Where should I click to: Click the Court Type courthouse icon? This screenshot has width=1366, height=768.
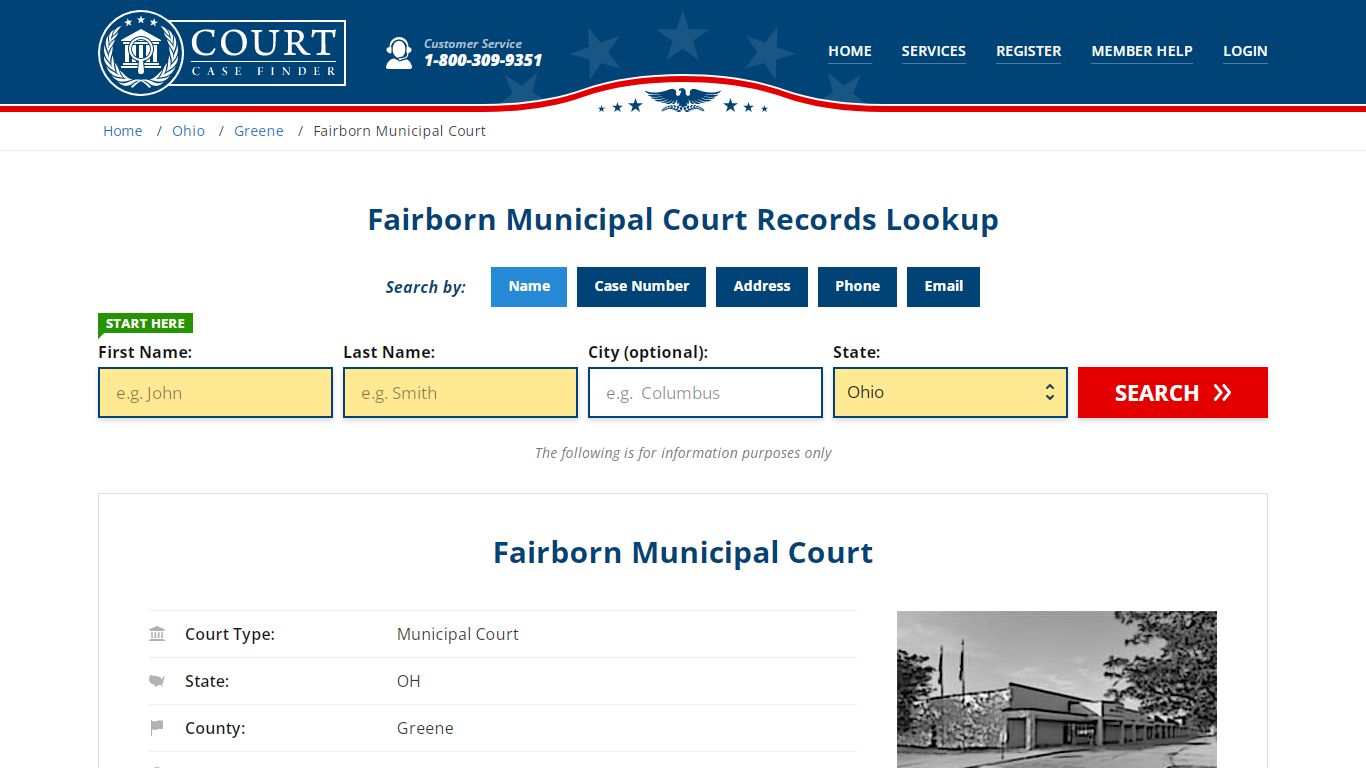click(x=157, y=634)
